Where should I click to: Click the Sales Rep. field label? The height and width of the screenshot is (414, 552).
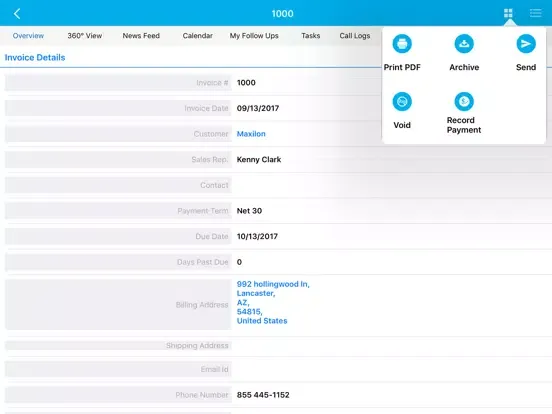pyautogui.click(x=210, y=159)
